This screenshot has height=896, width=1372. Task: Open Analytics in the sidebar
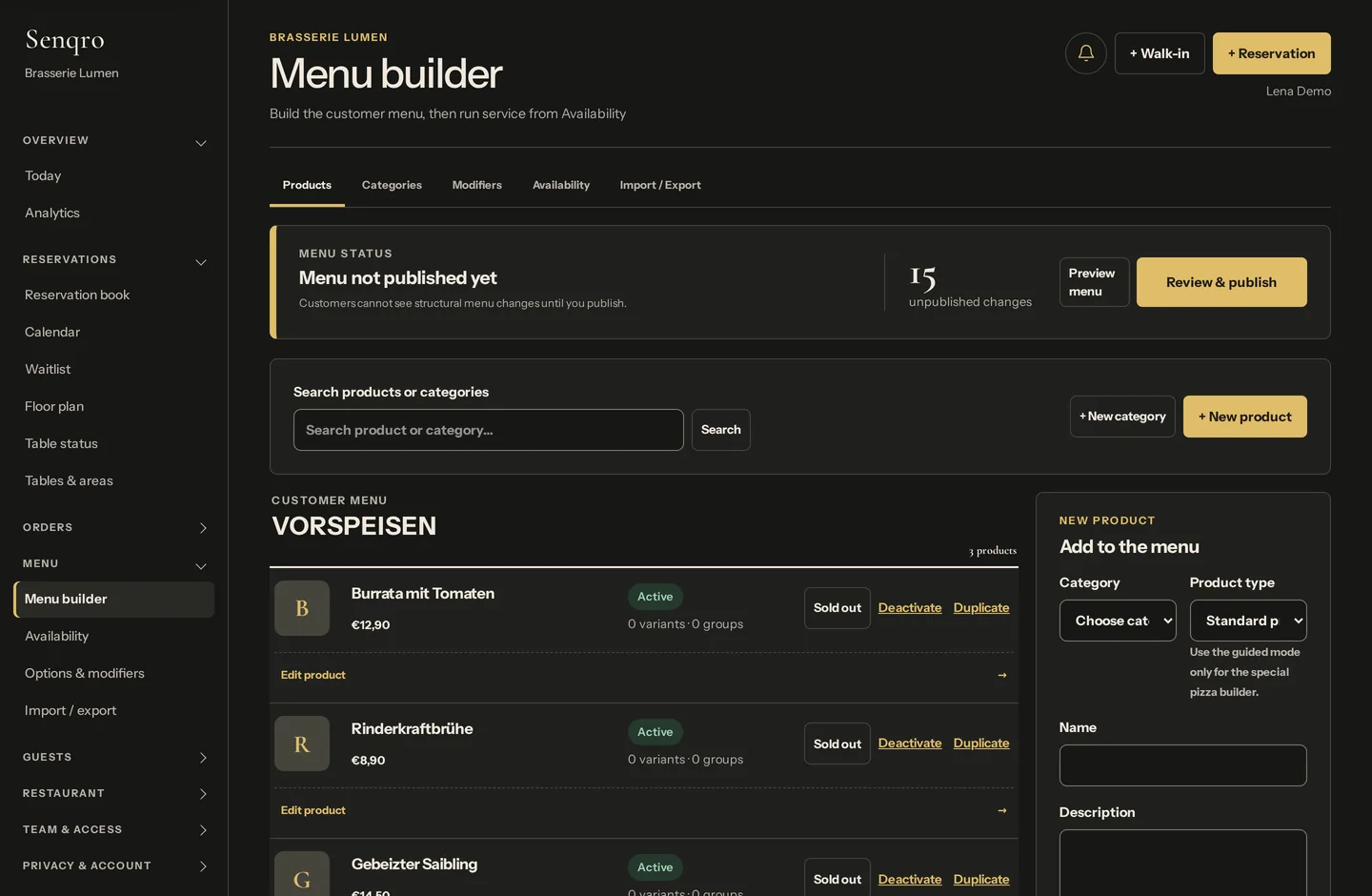[114, 214]
